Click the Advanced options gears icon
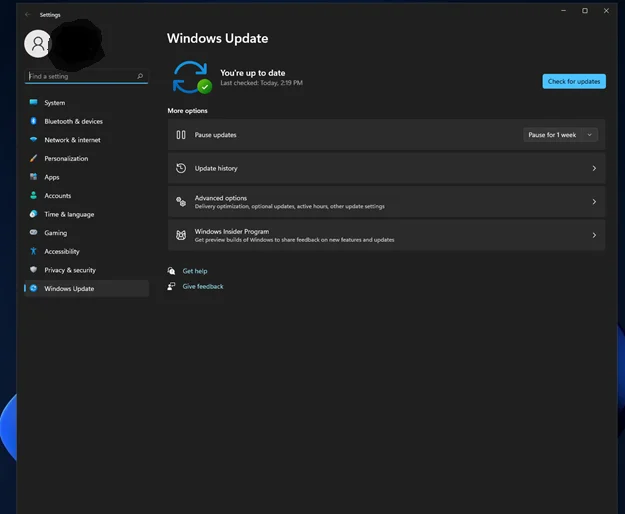Viewport: 625px width, 514px height. (181, 202)
